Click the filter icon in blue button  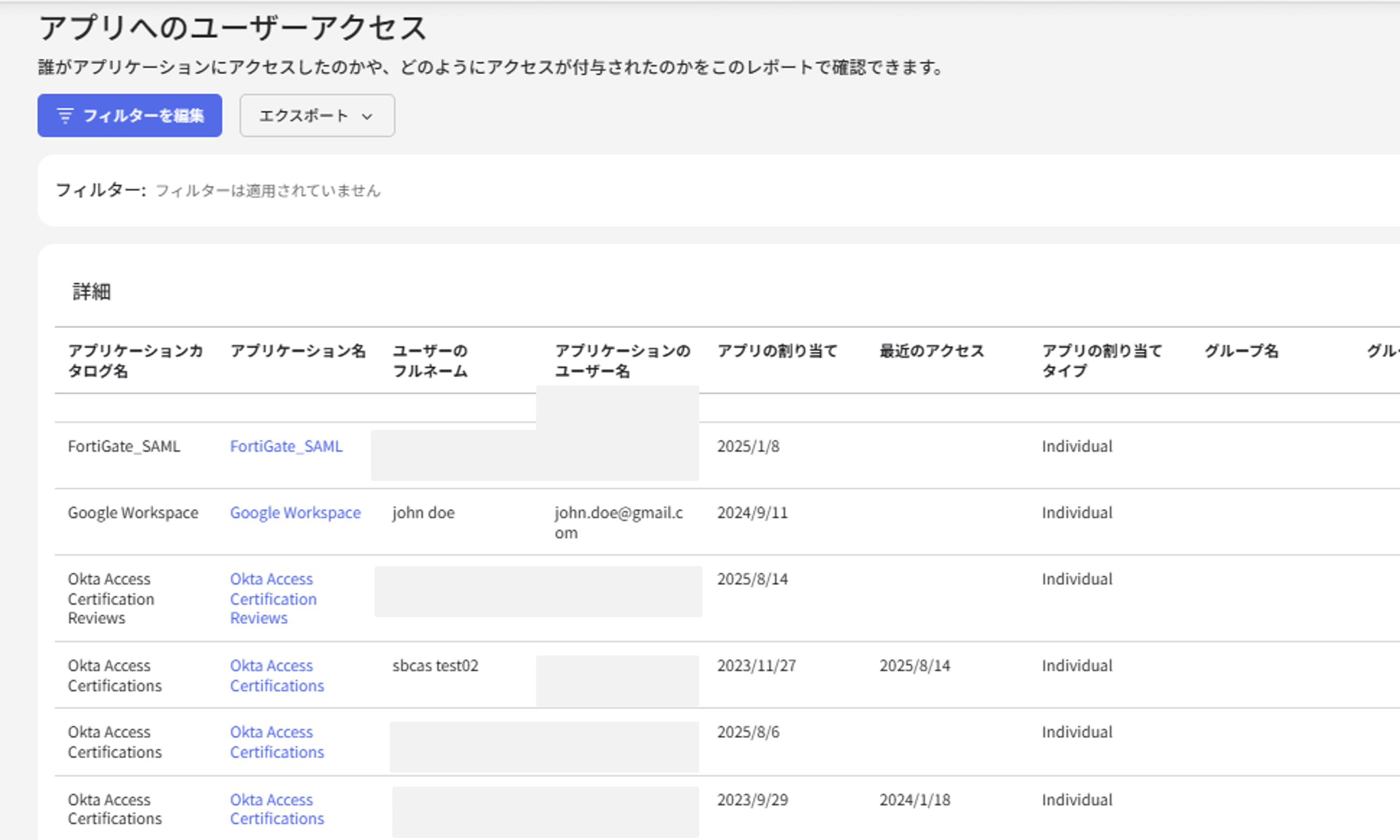pos(65,116)
